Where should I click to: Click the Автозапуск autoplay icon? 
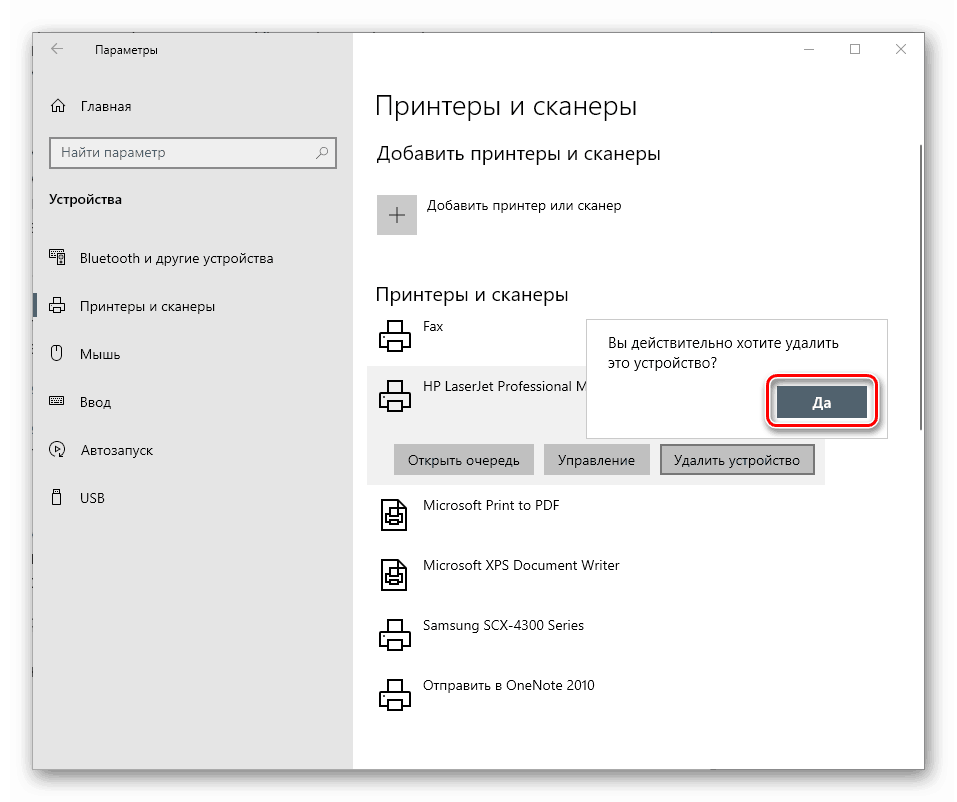[x=57, y=450]
